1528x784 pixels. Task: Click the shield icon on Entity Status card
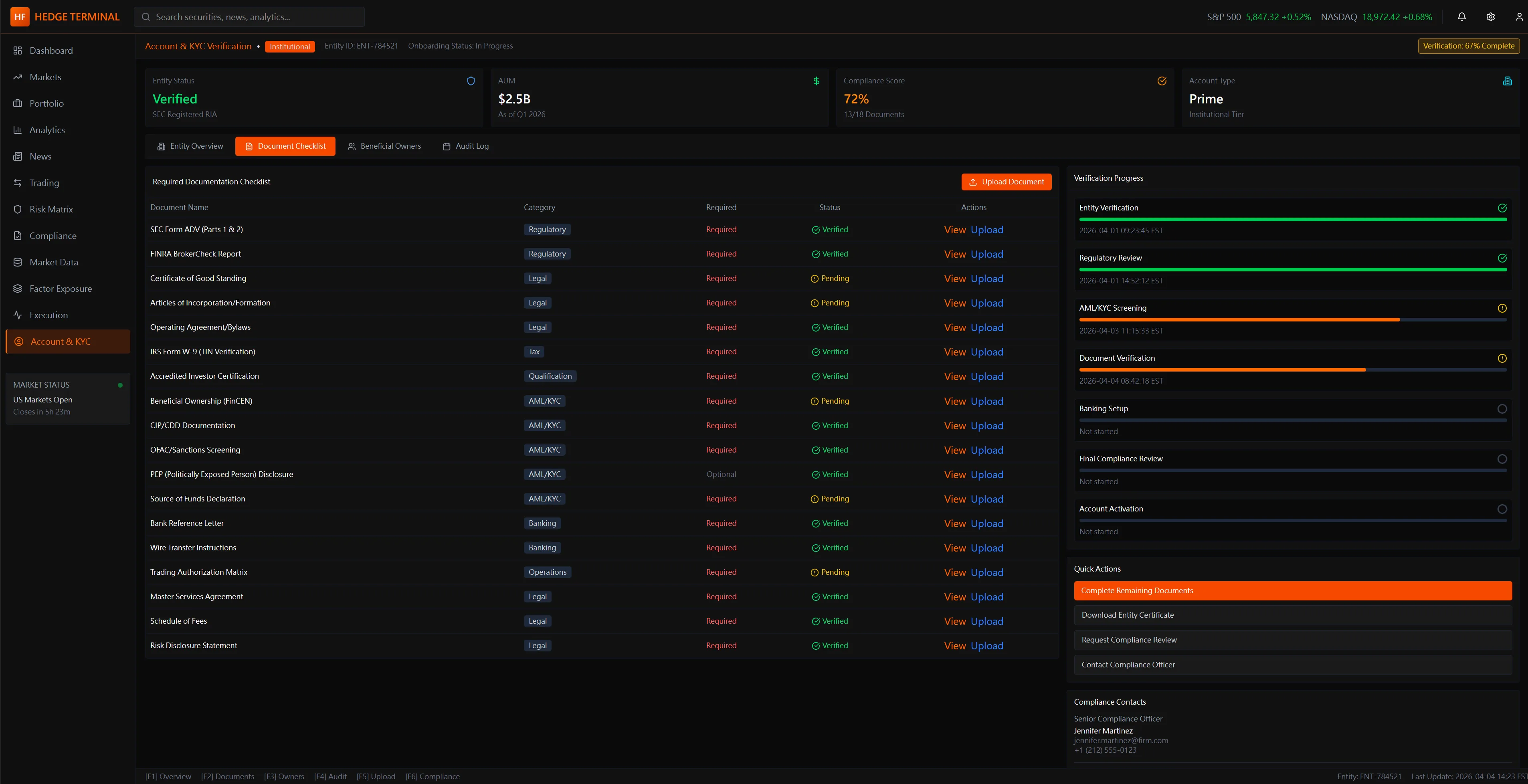pos(471,81)
